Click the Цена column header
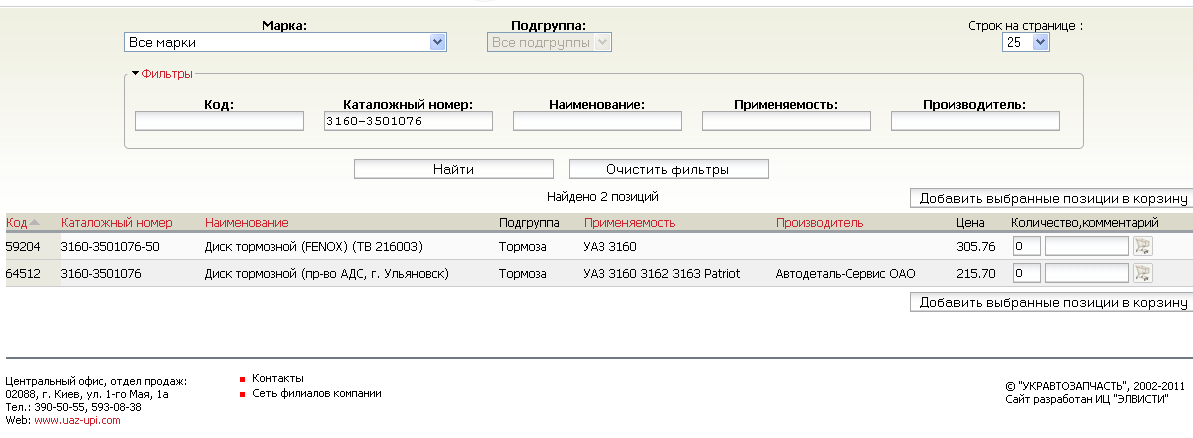This screenshot has width=1193, height=438. (x=970, y=223)
